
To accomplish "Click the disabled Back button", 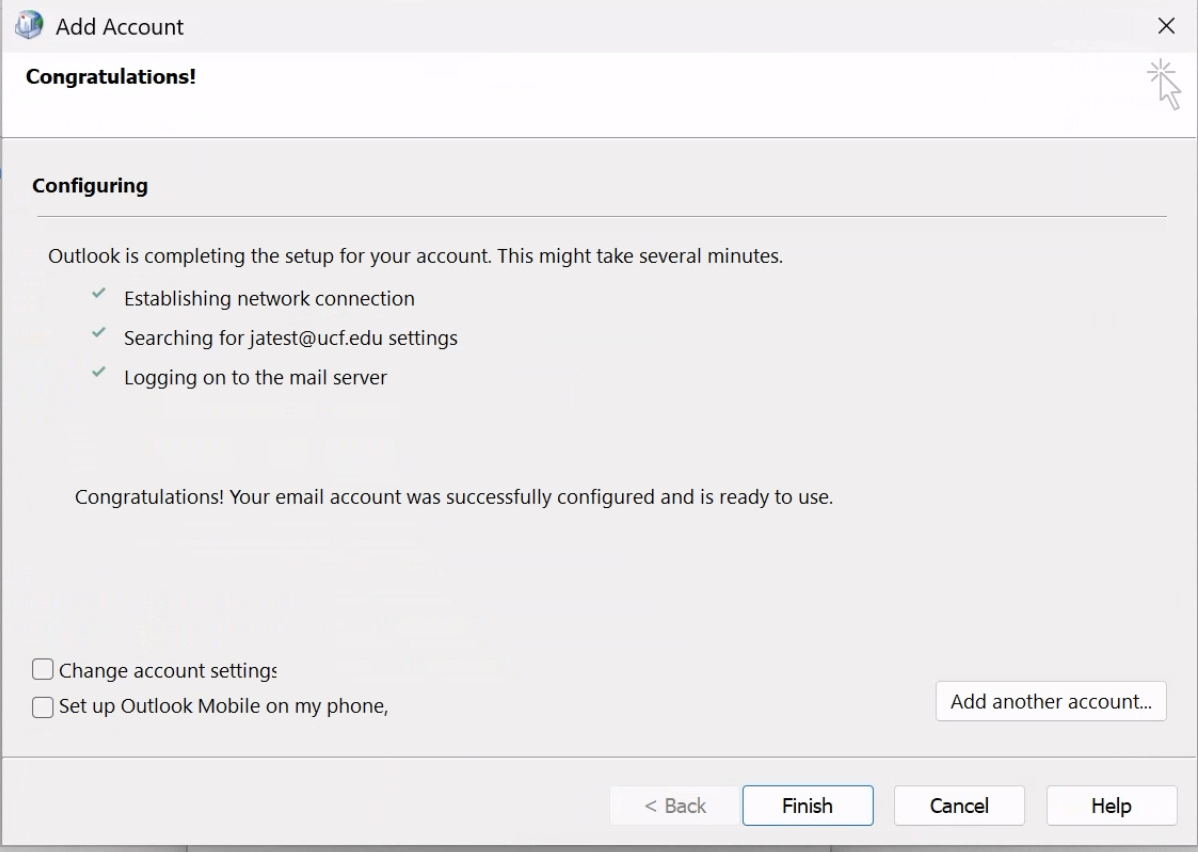I will tap(675, 805).
